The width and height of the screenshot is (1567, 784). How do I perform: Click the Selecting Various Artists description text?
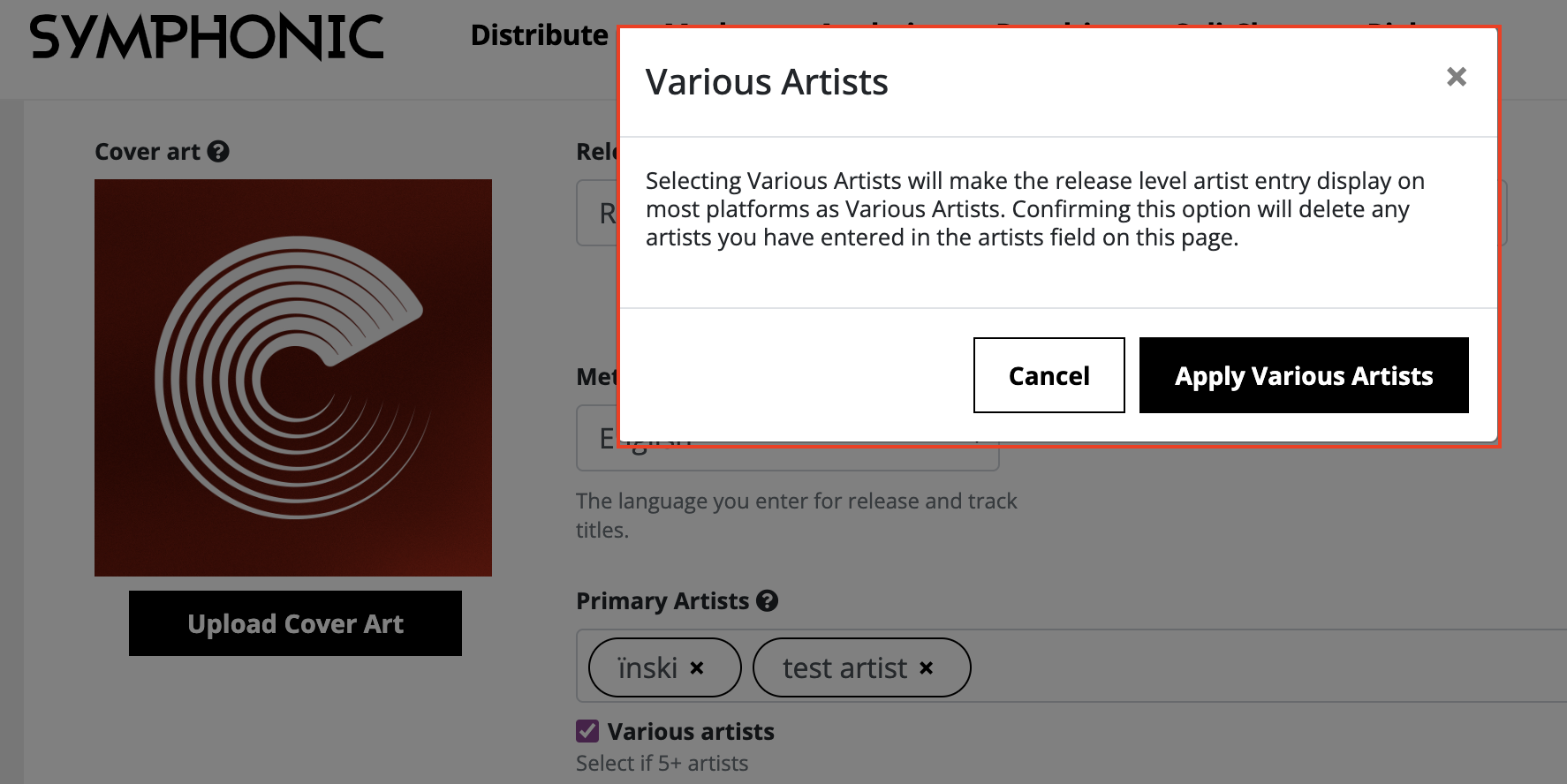point(1034,209)
